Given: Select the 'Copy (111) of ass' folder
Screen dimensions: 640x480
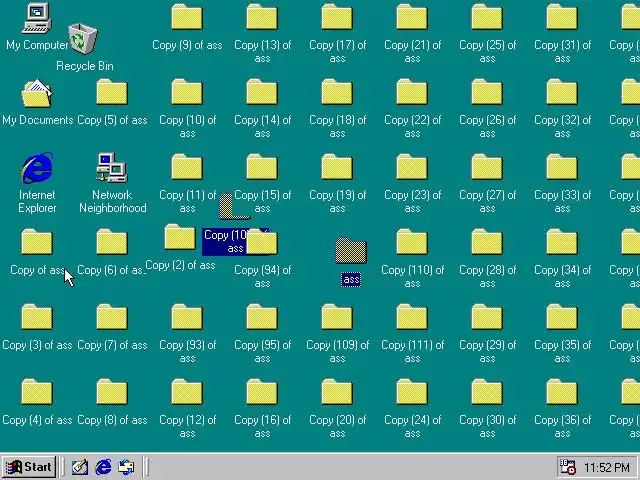Looking at the screenshot, I should [412, 318].
